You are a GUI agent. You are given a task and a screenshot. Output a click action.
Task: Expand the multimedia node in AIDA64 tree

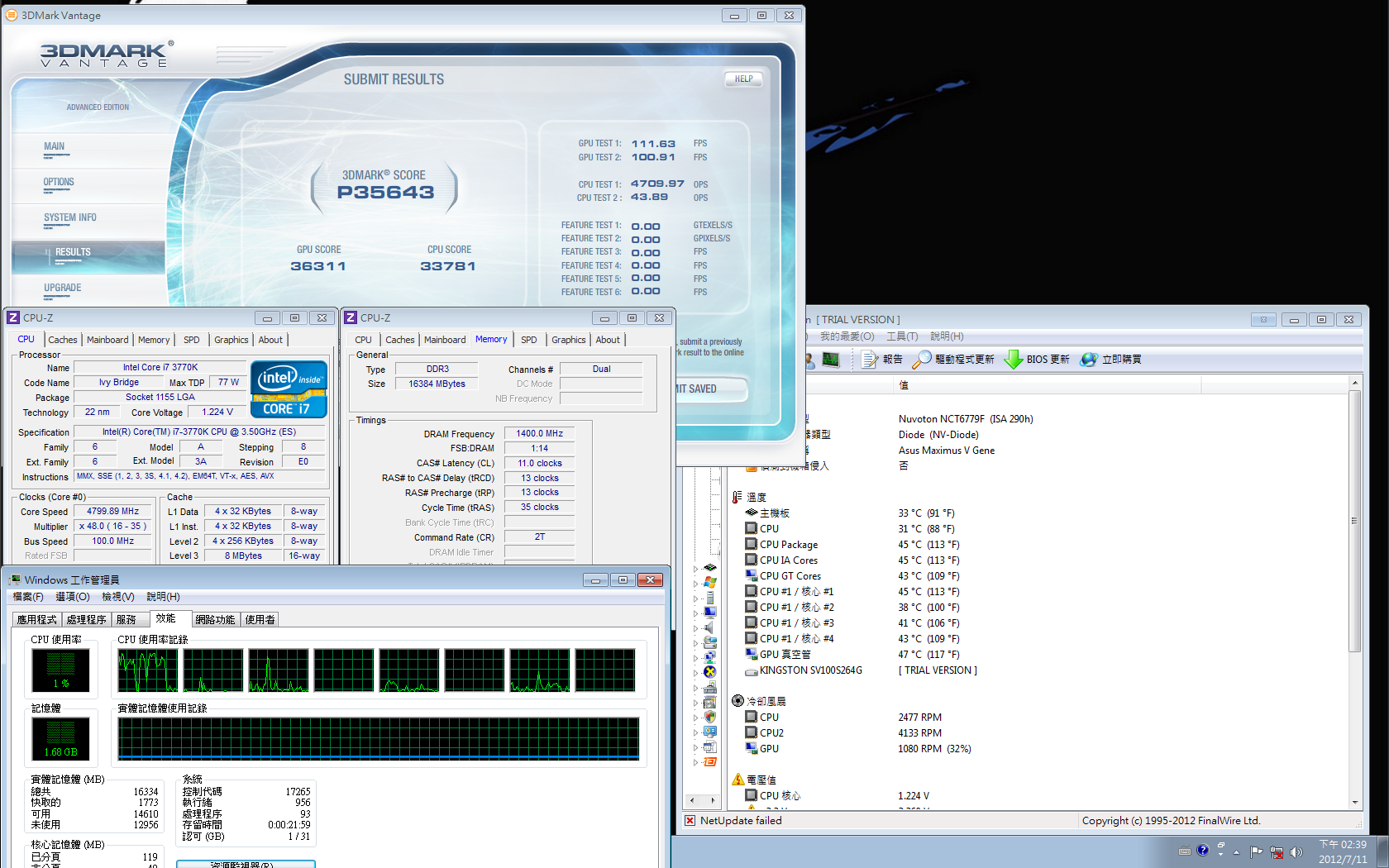(x=695, y=627)
